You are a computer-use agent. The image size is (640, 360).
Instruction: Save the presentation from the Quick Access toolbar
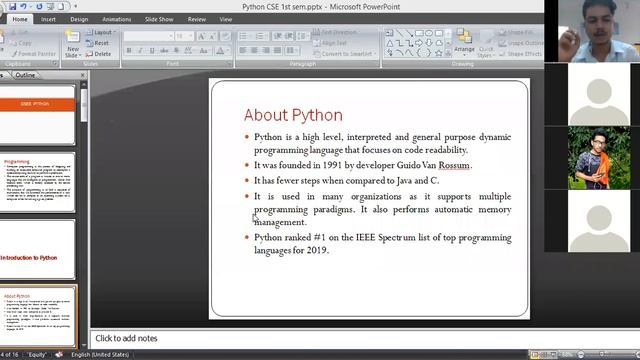coord(12,7)
